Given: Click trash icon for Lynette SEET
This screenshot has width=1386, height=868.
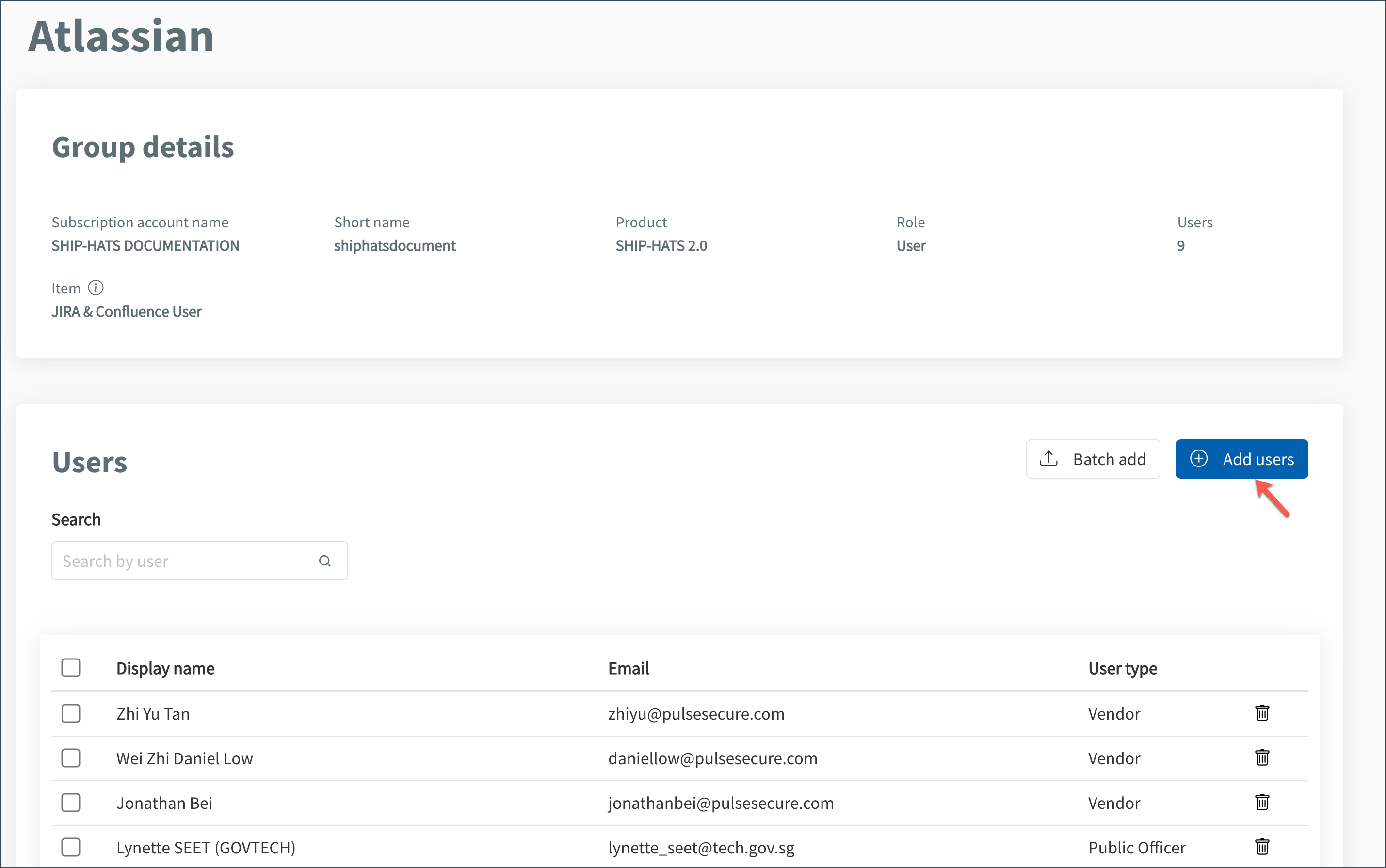Looking at the screenshot, I should pyautogui.click(x=1261, y=847).
